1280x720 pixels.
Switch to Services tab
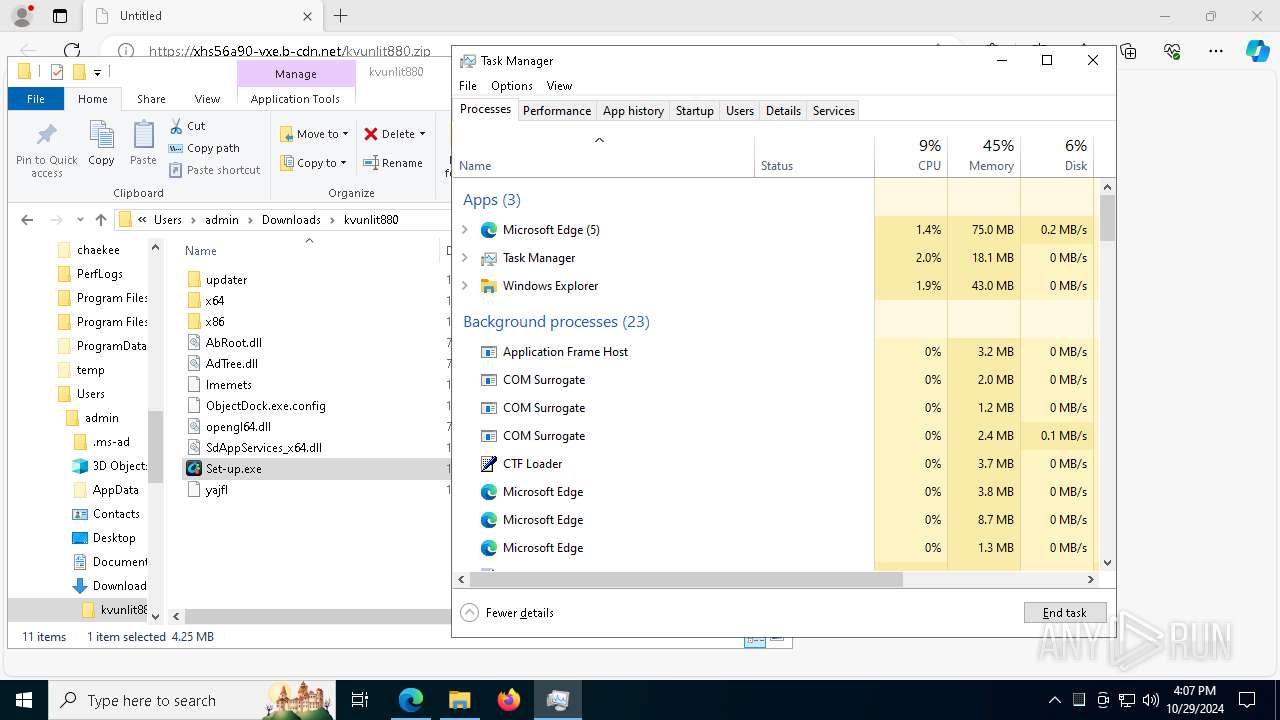tap(834, 111)
